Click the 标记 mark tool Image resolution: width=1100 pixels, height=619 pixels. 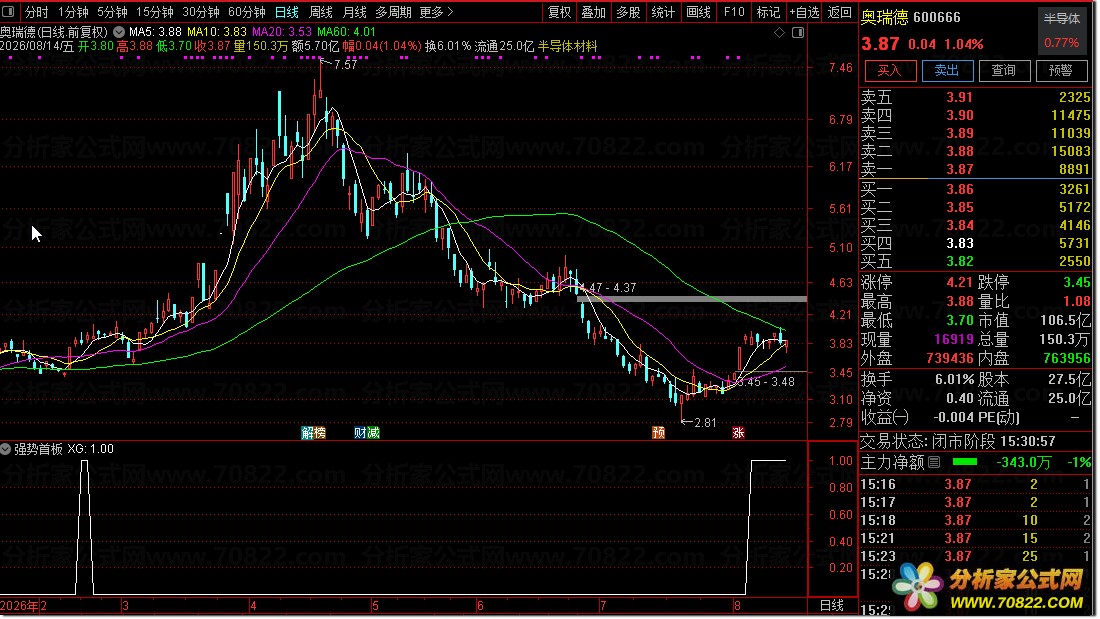coord(768,12)
